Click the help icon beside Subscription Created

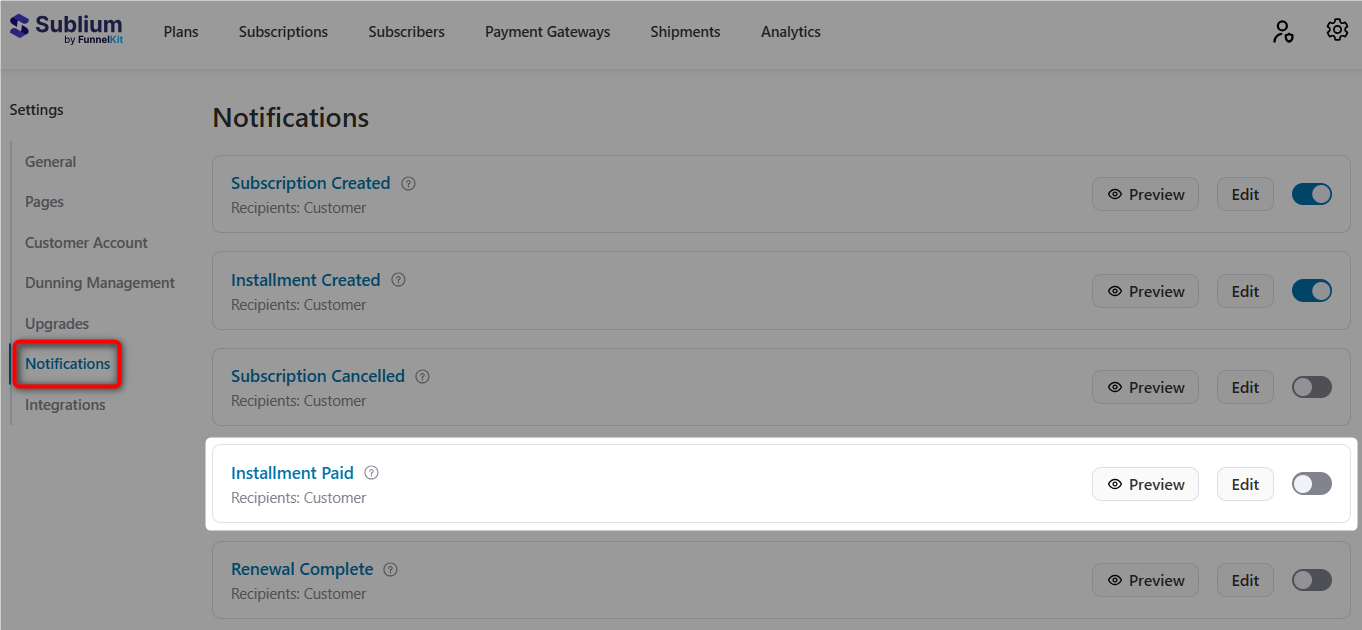click(x=408, y=183)
